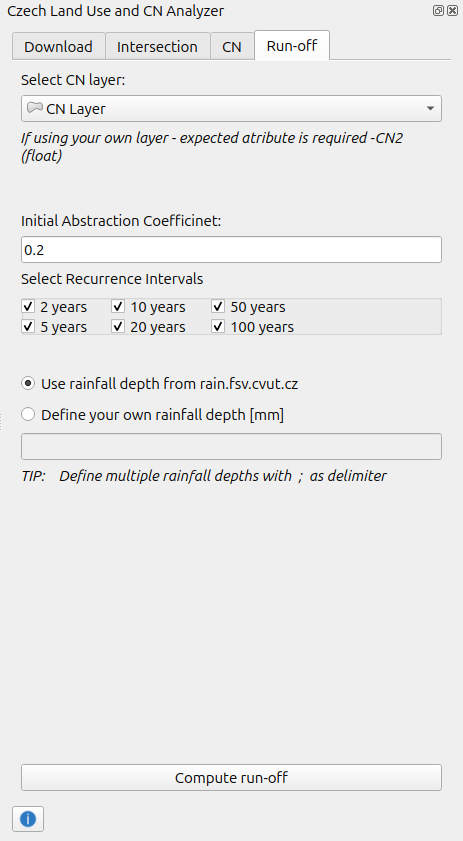Uncheck the 100 years recurrence interval
463x841 pixels.
(x=218, y=327)
